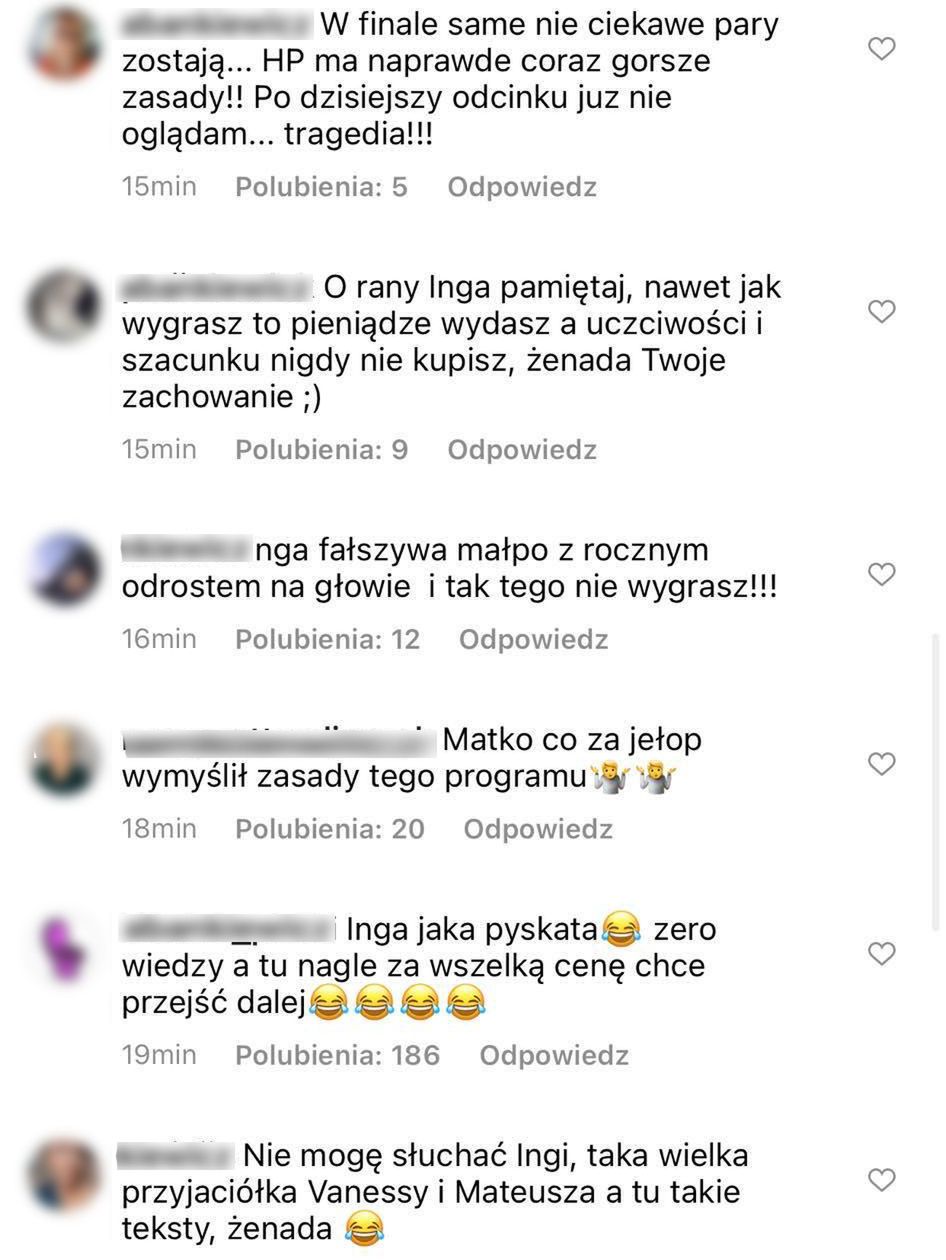Image resolution: width=946 pixels, height=1260 pixels.
Task: Like the comment about finale pairs
Action: pos(880,48)
